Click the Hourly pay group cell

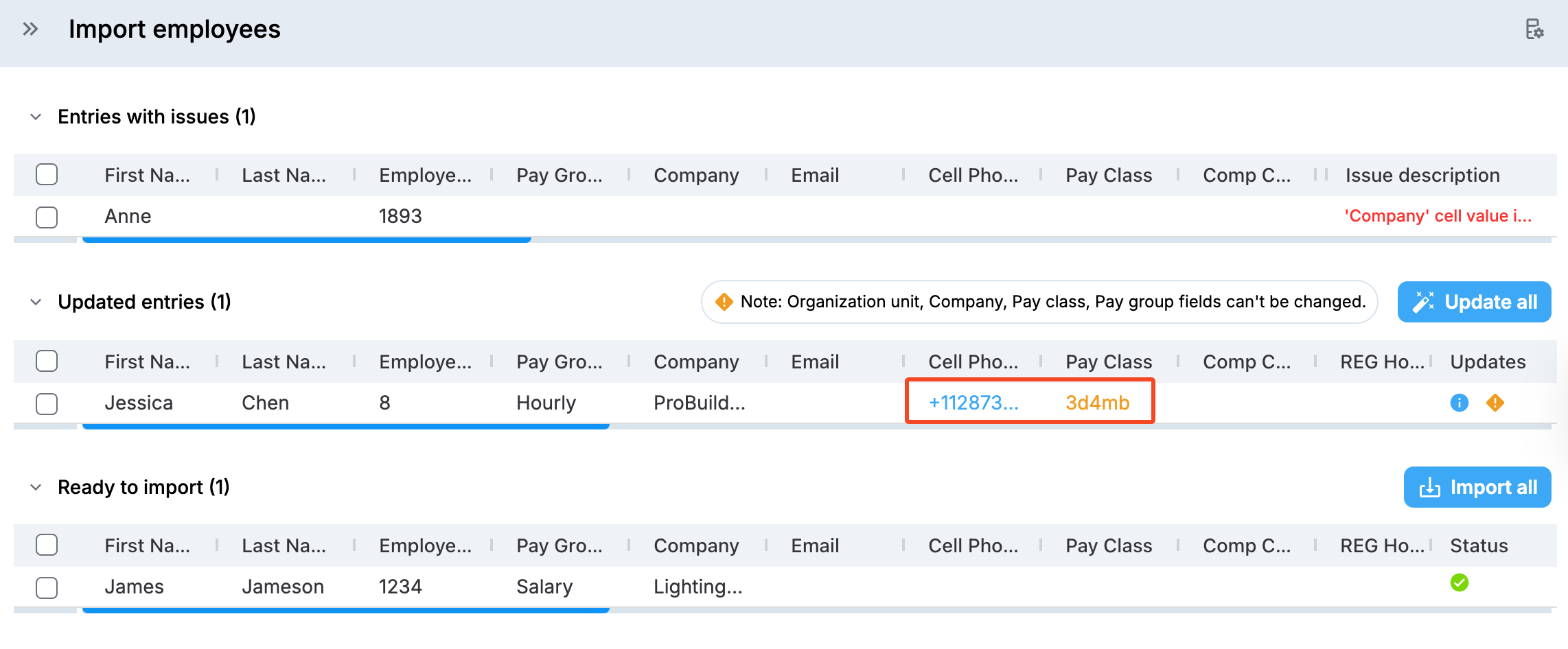[546, 403]
